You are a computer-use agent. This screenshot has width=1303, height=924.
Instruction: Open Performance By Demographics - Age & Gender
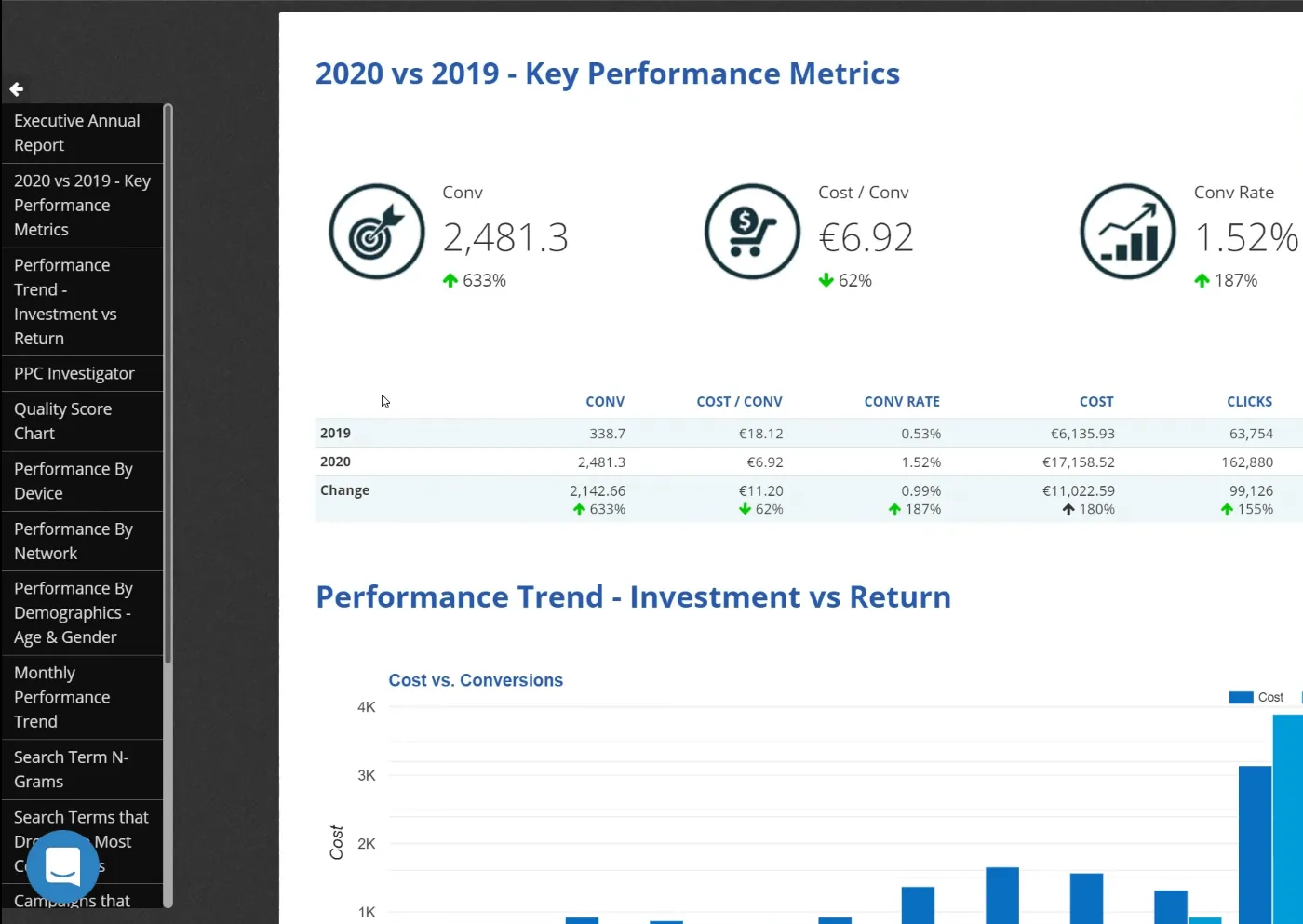[83, 613]
